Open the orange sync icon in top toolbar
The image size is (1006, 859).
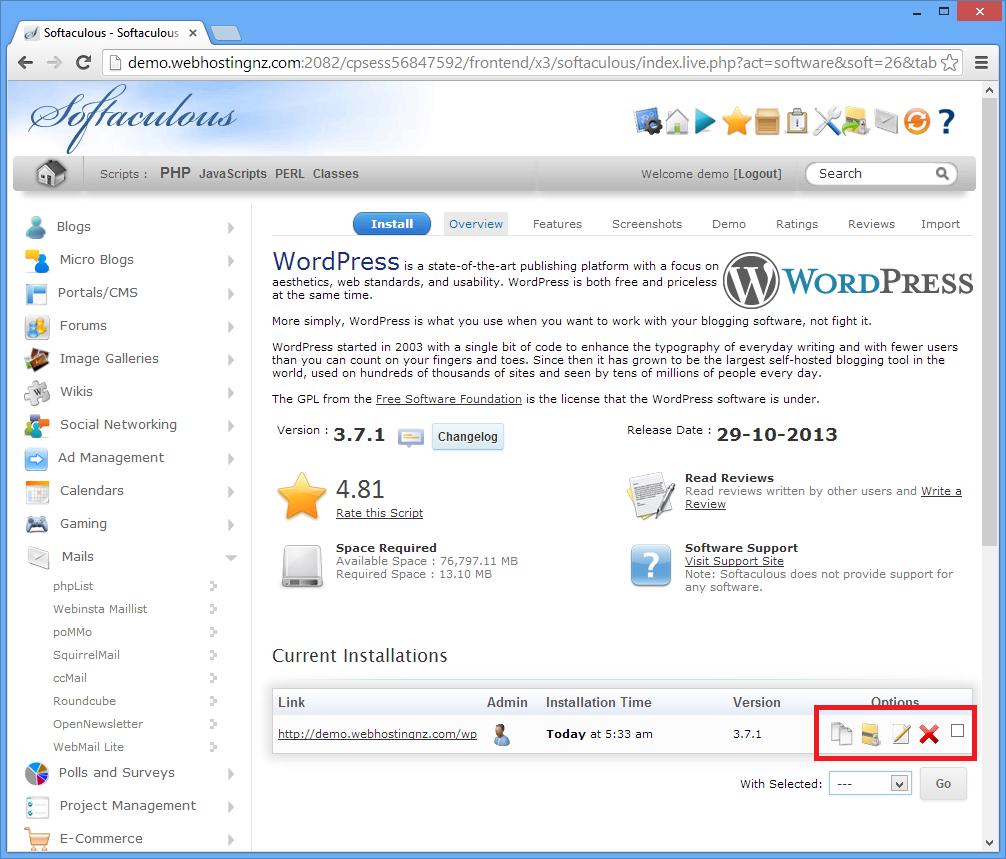tap(916, 122)
